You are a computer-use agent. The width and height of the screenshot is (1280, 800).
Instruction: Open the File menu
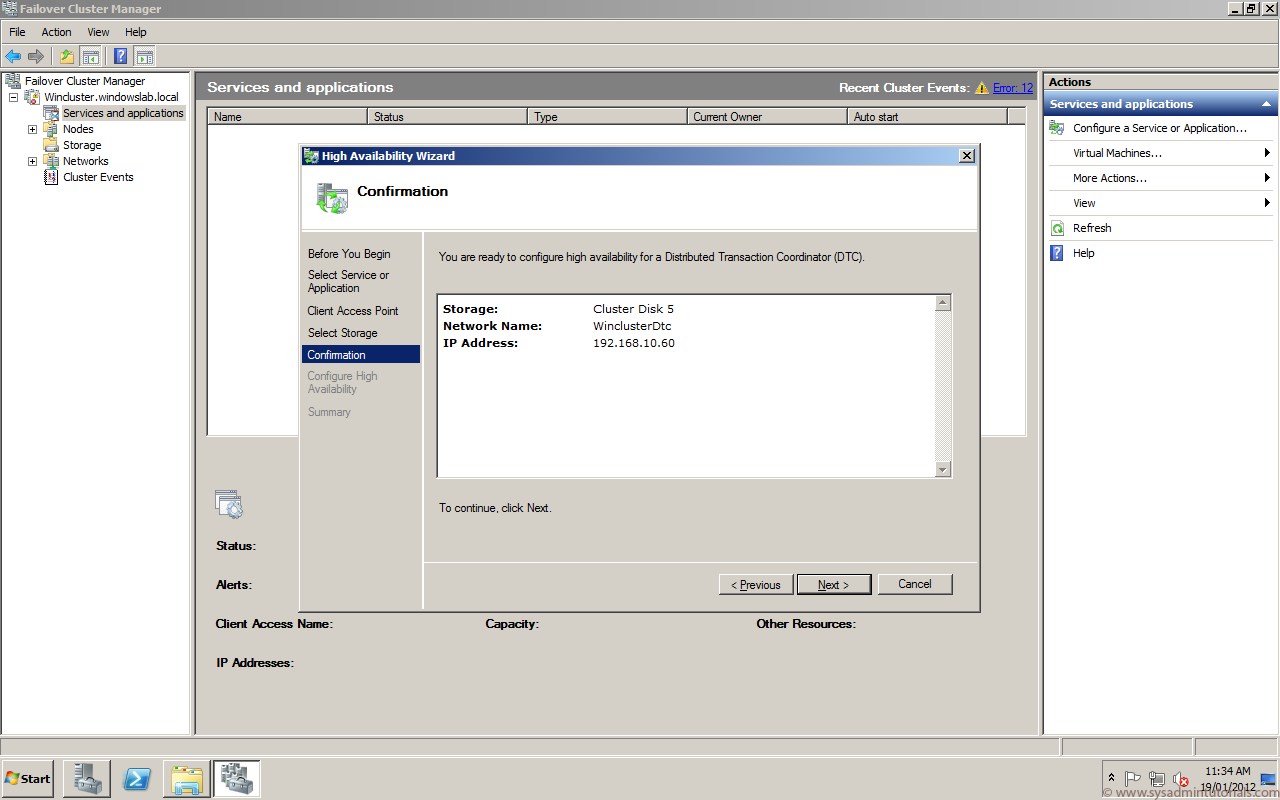(x=17, y=32)
